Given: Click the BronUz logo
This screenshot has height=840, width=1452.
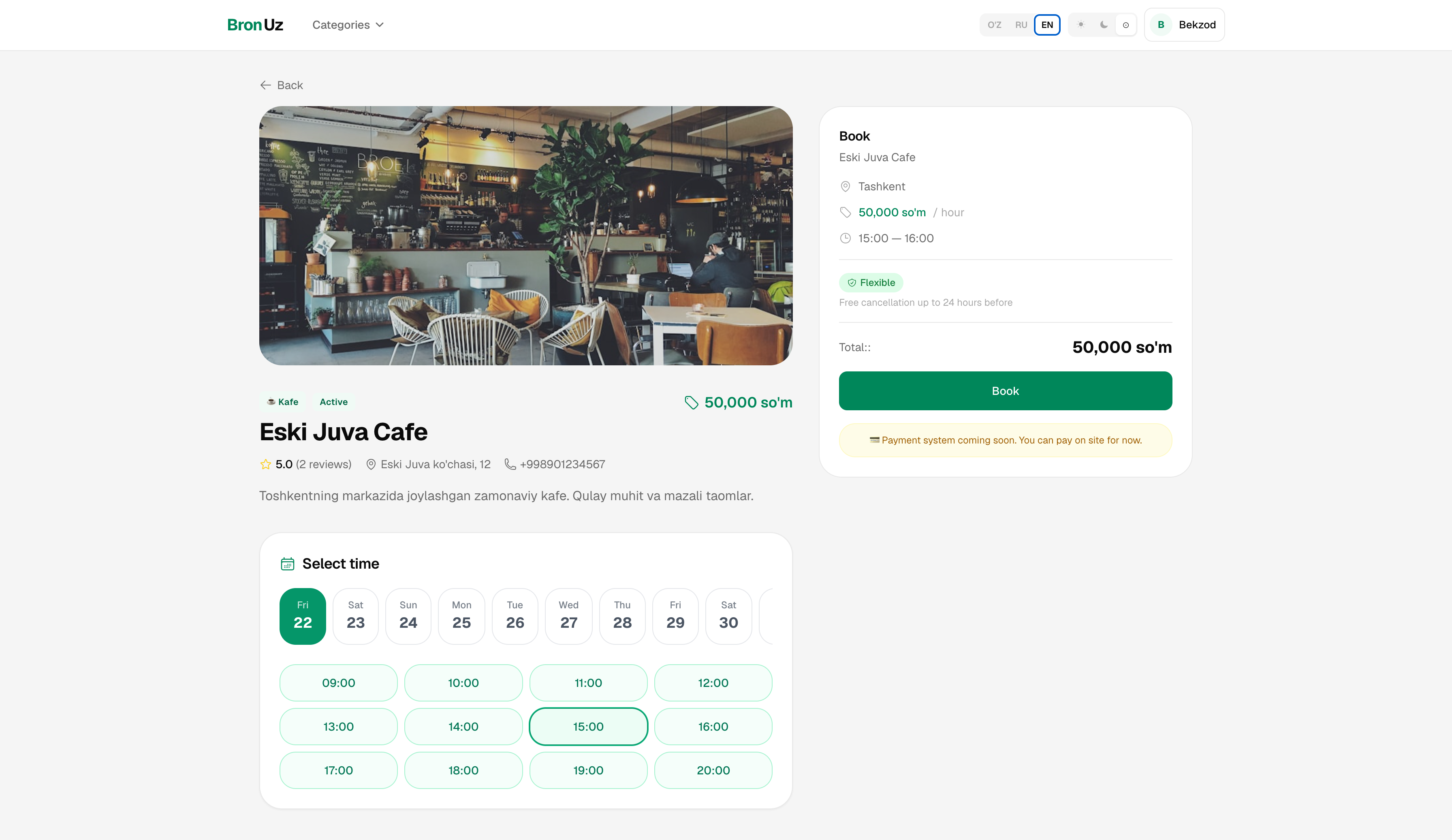Looking at the screenshot, I should tap(255, 25).
